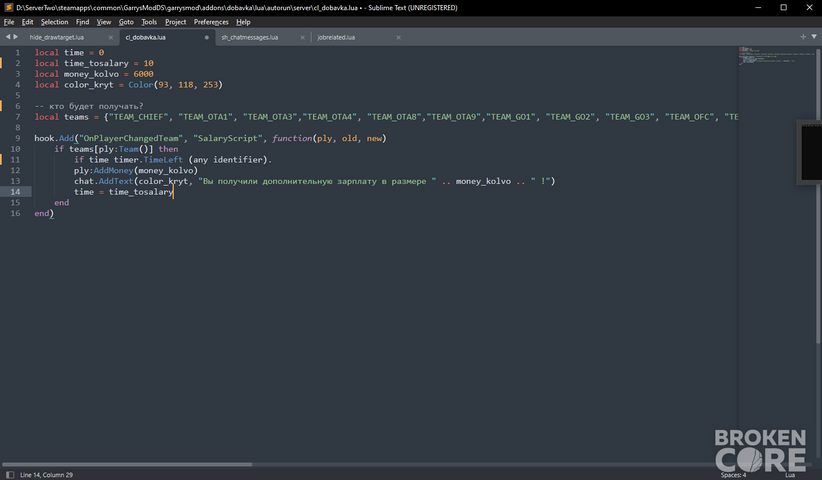Open the Goto menu
The image size is (822, 480).
(x=126, y=22)
